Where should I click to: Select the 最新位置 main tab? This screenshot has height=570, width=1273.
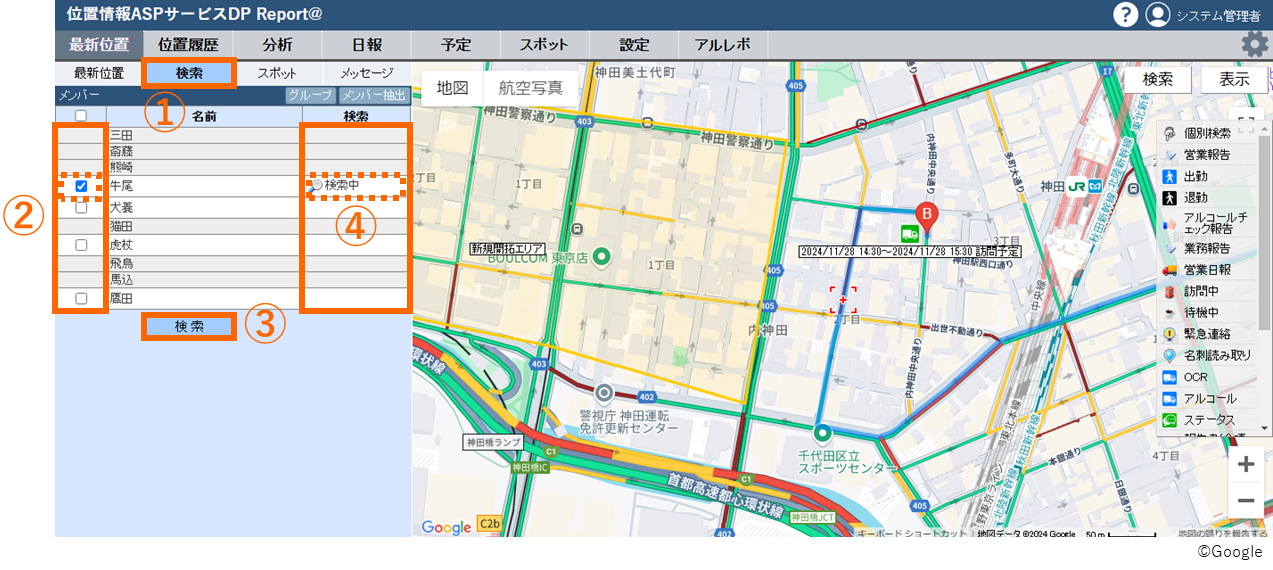click(x=99, y=45)
